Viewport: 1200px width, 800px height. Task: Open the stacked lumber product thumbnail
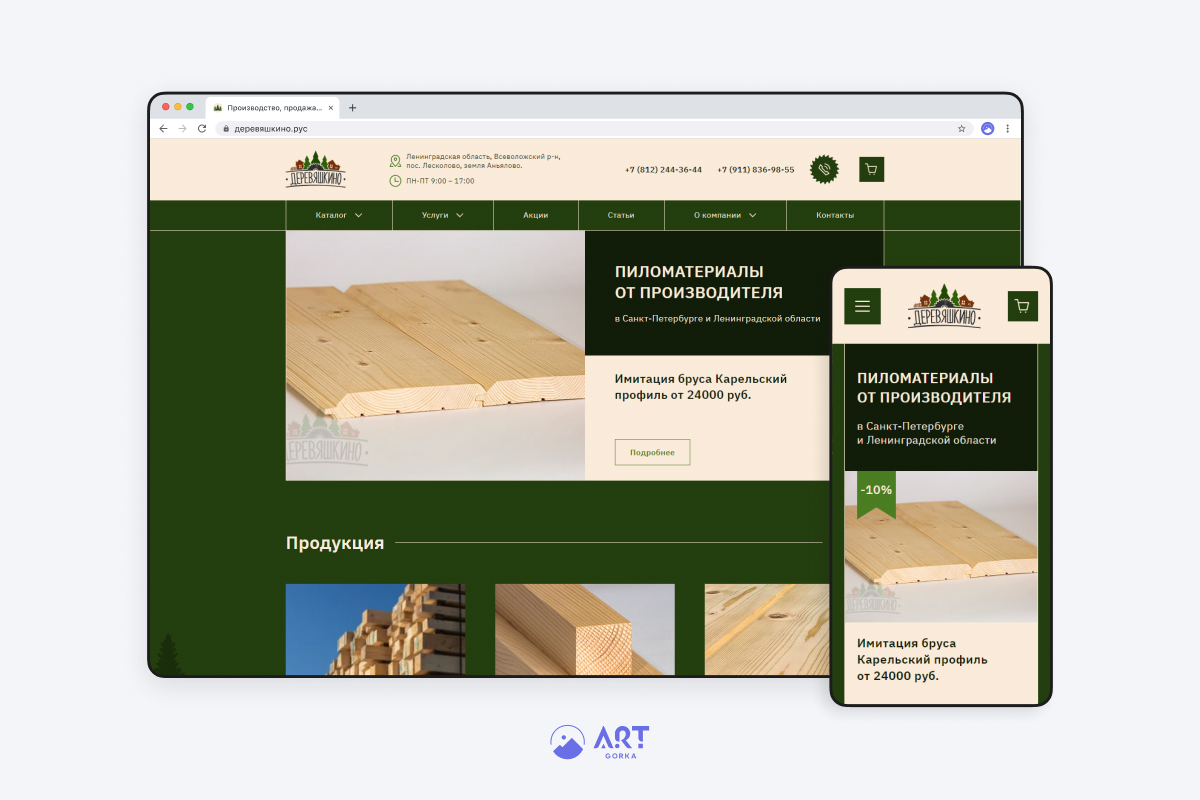[x=375, y=629]
